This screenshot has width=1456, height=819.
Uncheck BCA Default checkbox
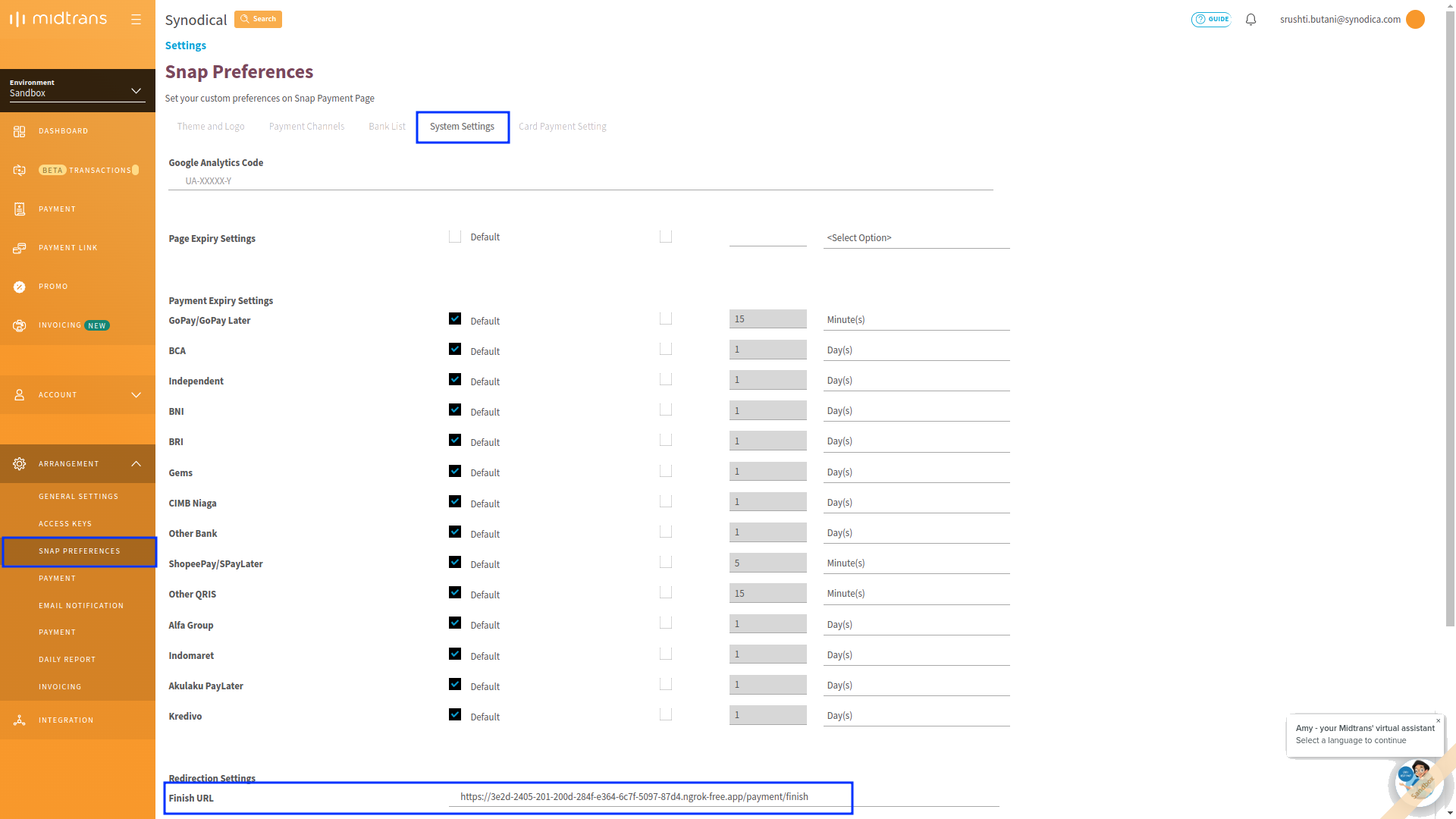click(x=455, y=349)
